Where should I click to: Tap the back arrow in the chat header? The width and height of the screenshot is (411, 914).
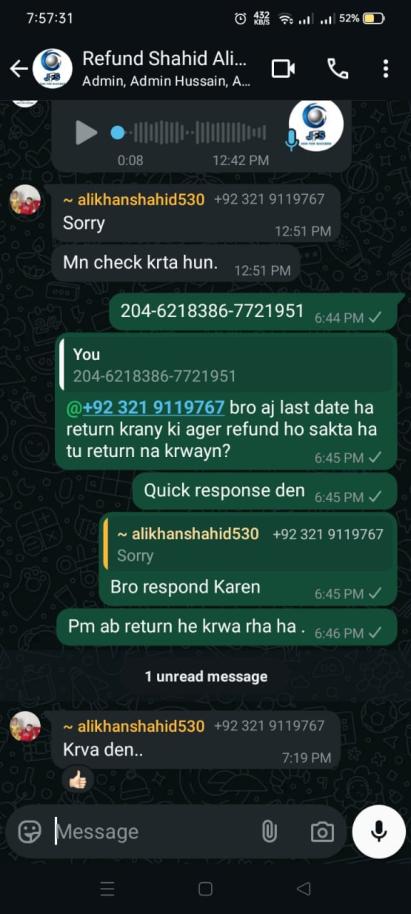click(x=19, y=69)
